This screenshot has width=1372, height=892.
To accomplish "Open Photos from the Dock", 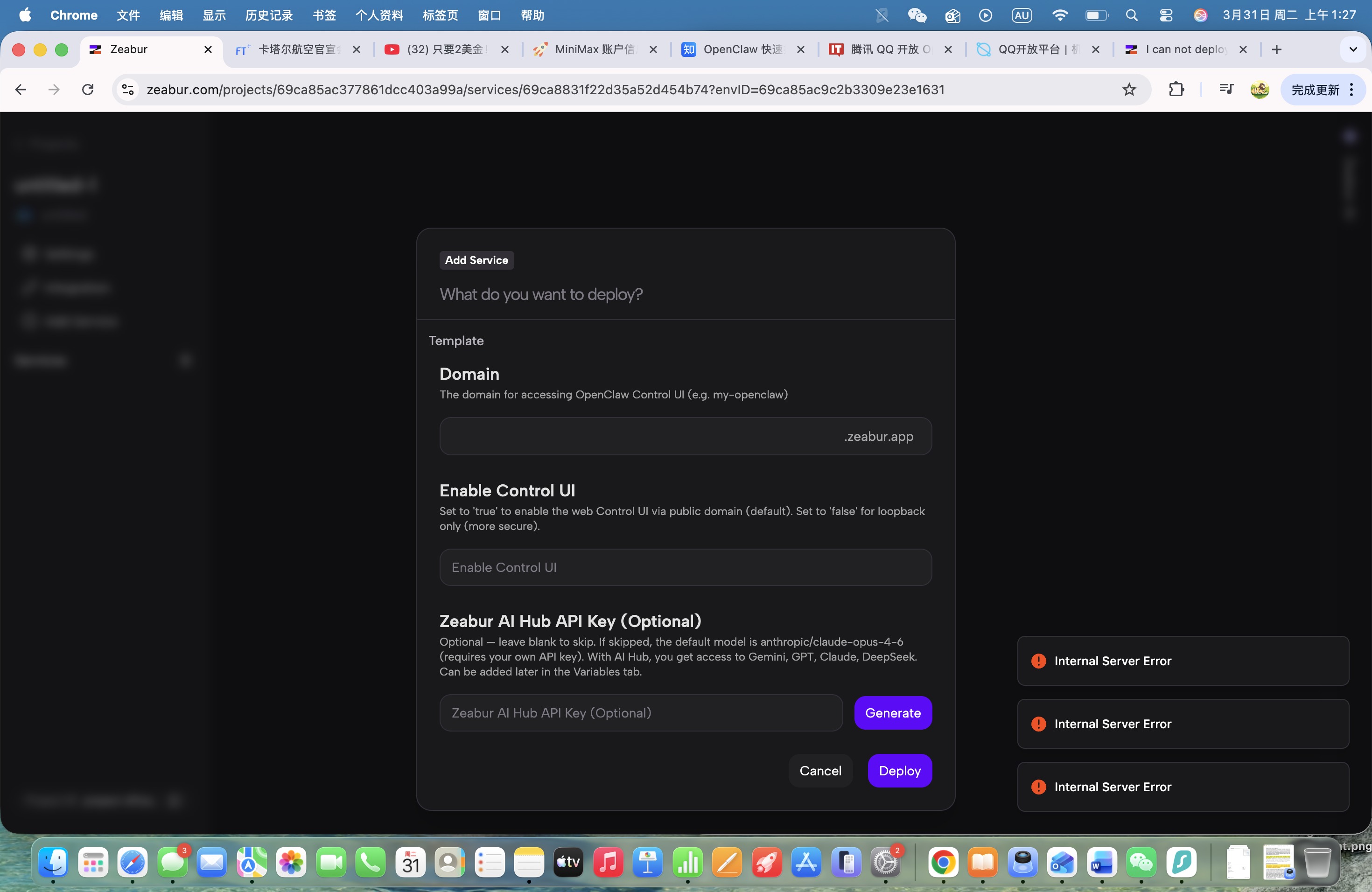I will click(291, 862).
